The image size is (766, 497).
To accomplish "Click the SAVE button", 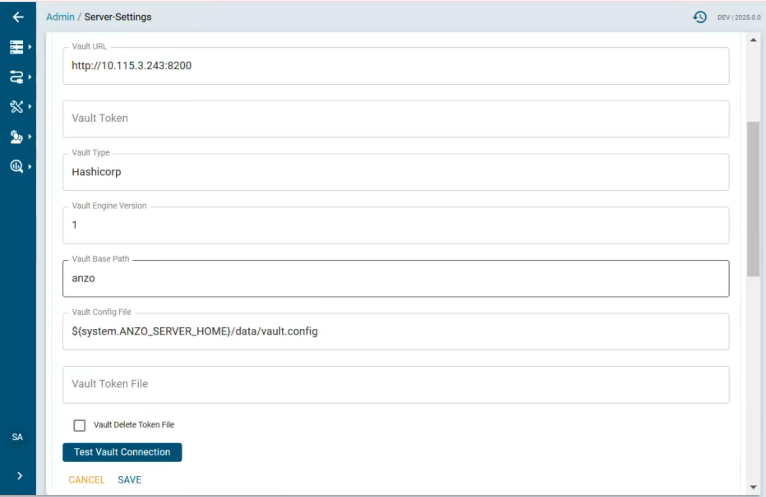I will coord(129,480).
